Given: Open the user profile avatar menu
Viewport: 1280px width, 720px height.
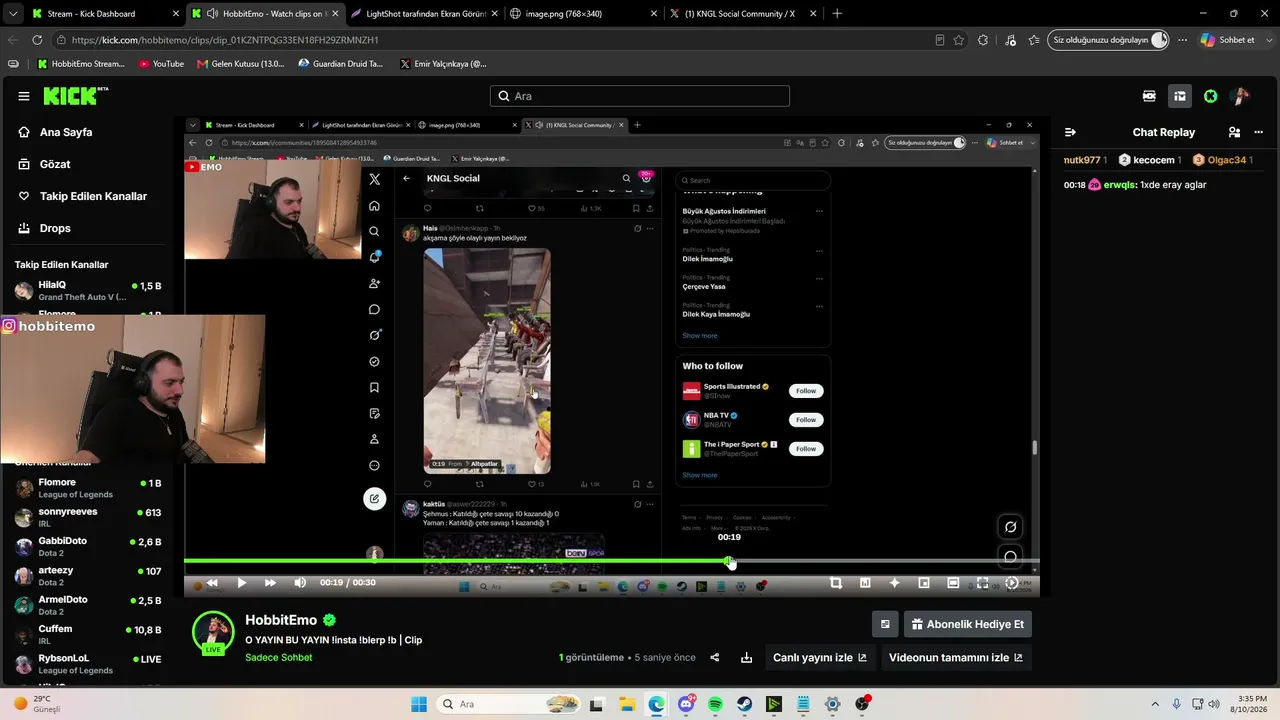Looking at the screenshot, I should (1241, 96).
